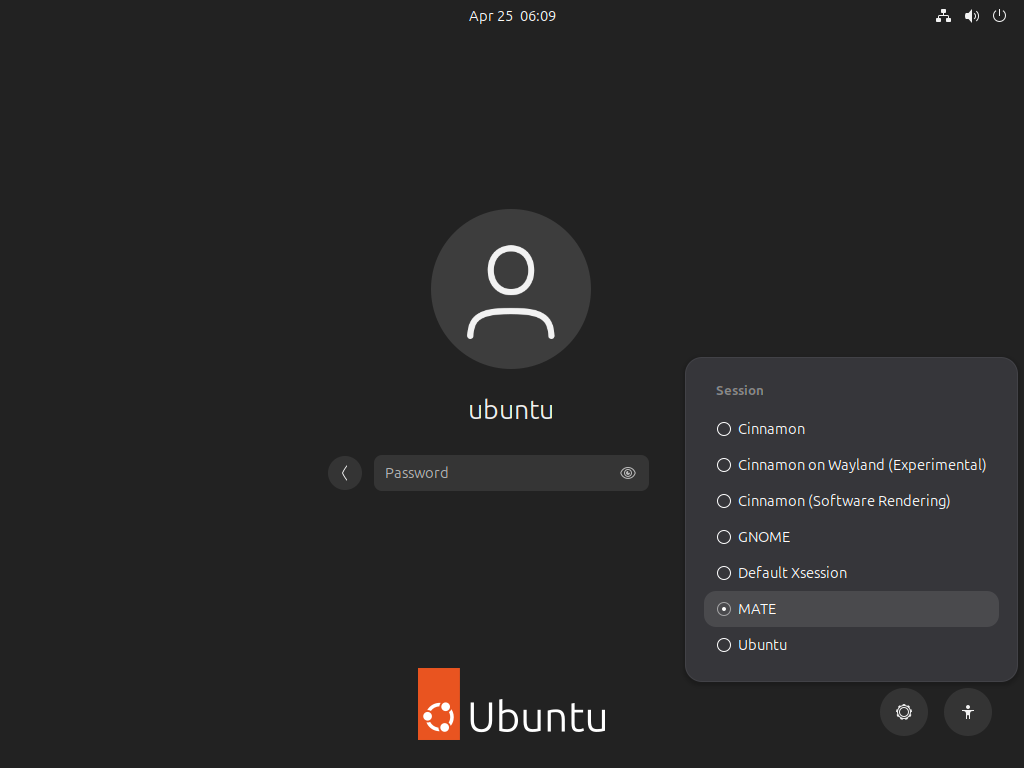Open the accessibility options button
The width and height of the screenshot is (1024, 768).
tap(968, 712)
